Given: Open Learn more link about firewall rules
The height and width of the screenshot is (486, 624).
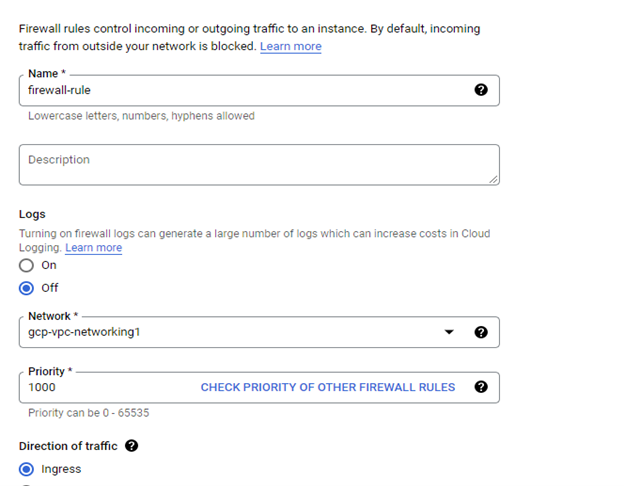Looking at the screenshot, I should (291, 47).
